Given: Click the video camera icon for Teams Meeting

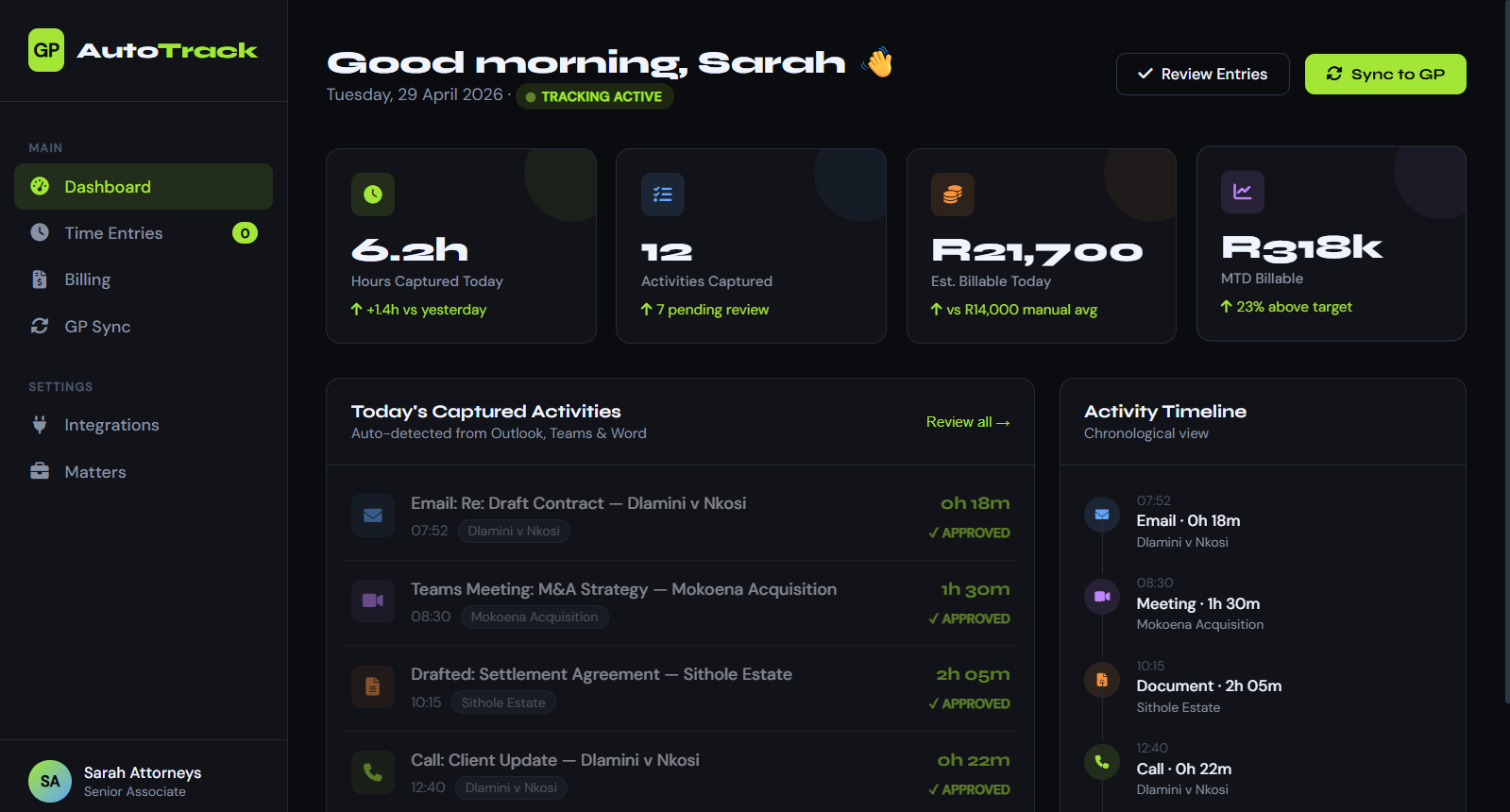Looking at the screenshot, I should 373,601.
